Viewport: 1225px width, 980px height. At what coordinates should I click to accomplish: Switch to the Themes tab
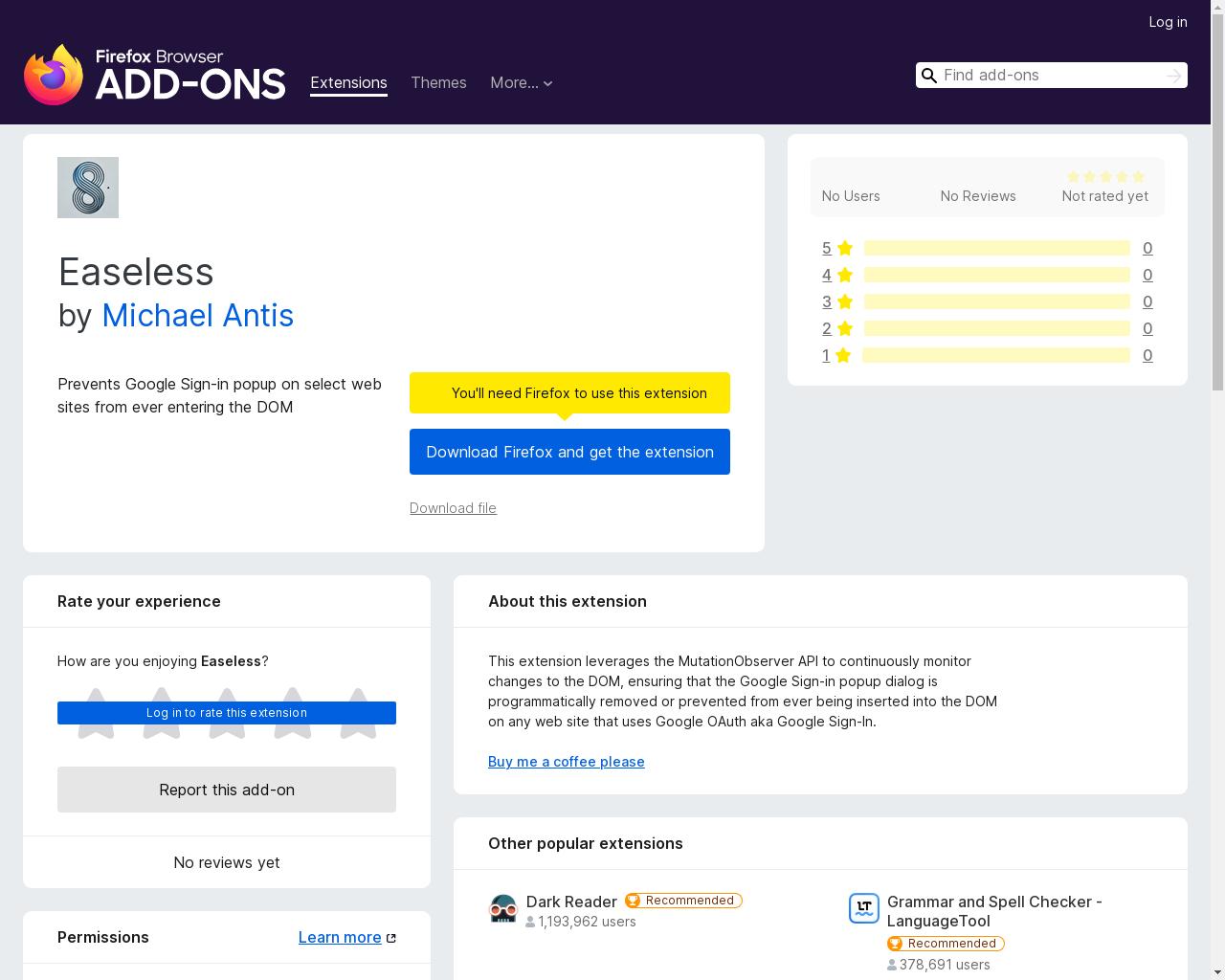point(438,83)
